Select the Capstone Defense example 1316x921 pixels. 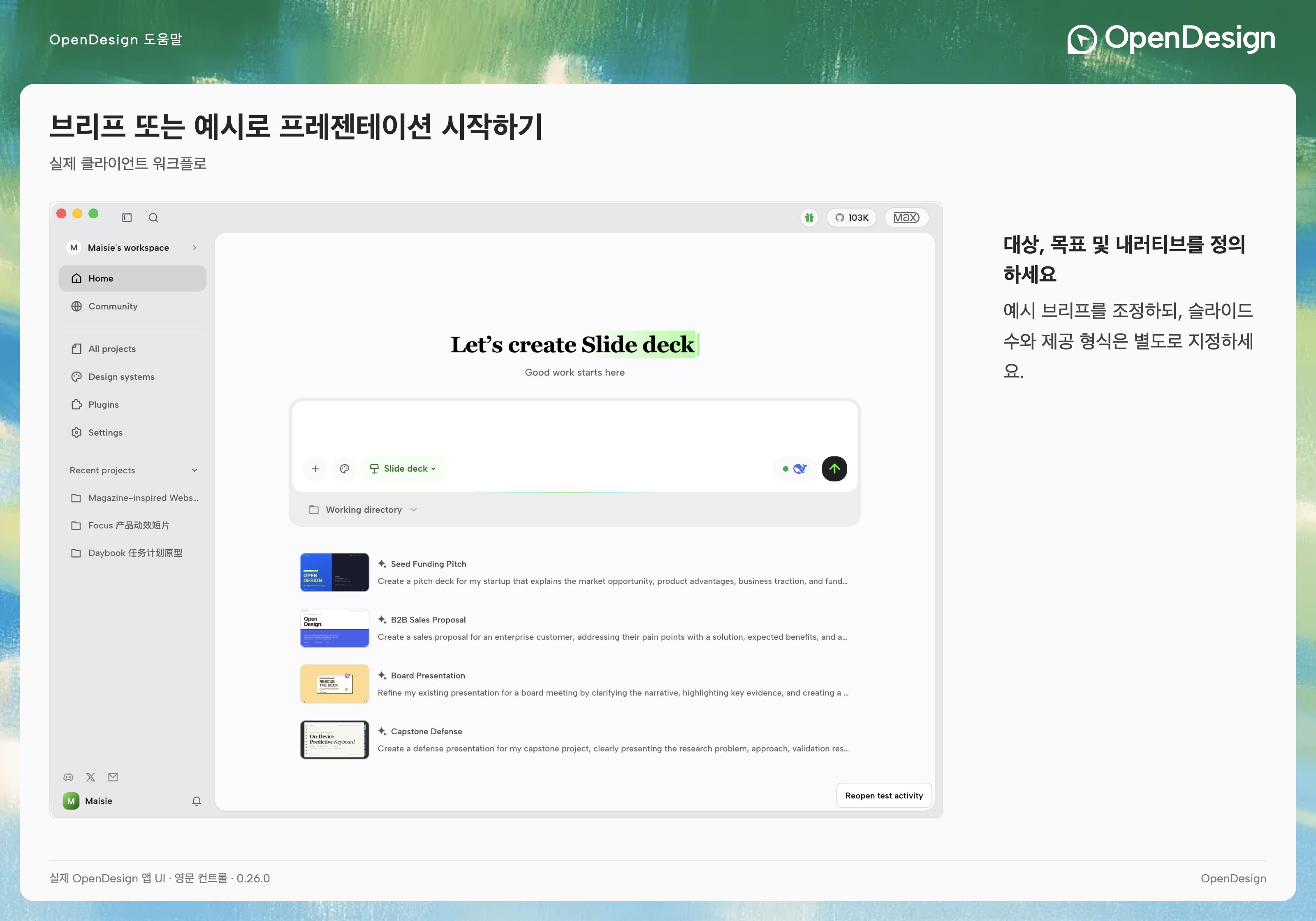[575, 740]
